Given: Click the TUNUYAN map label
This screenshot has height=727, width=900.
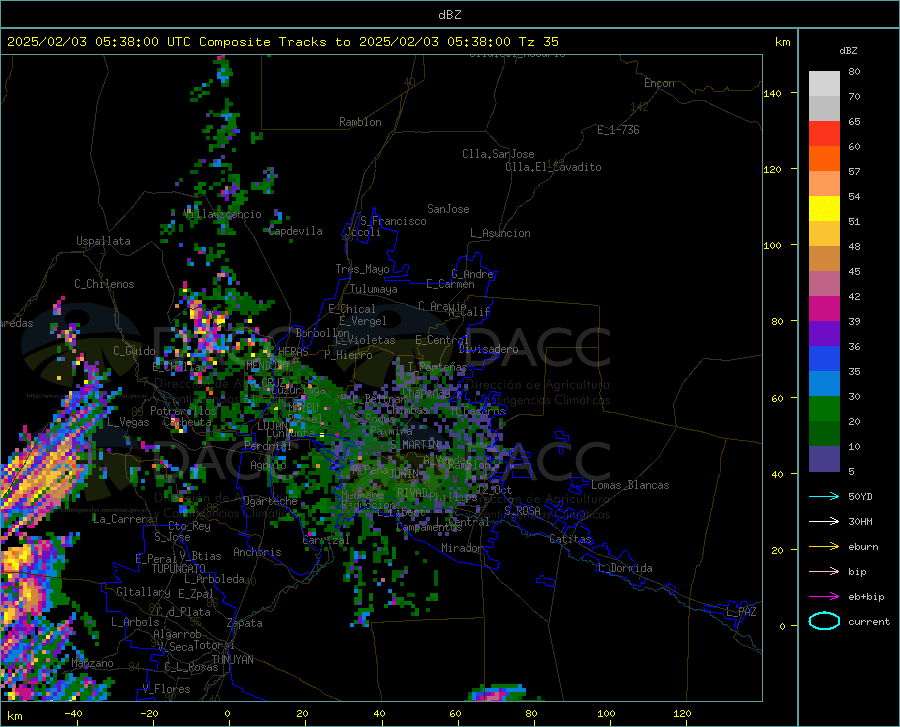Looking at the screenshot, I should click(232, 659).
